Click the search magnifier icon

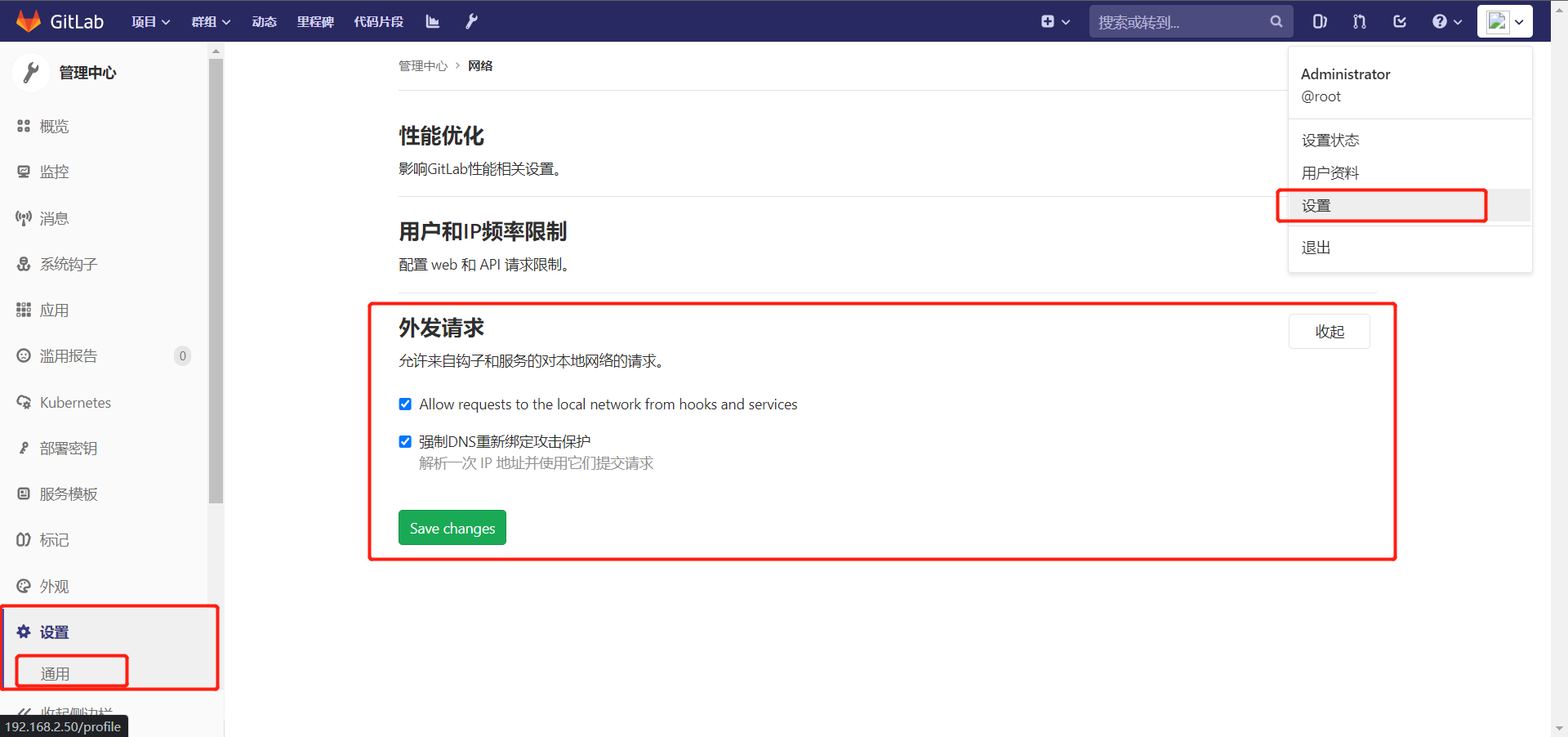point(1276,22)
